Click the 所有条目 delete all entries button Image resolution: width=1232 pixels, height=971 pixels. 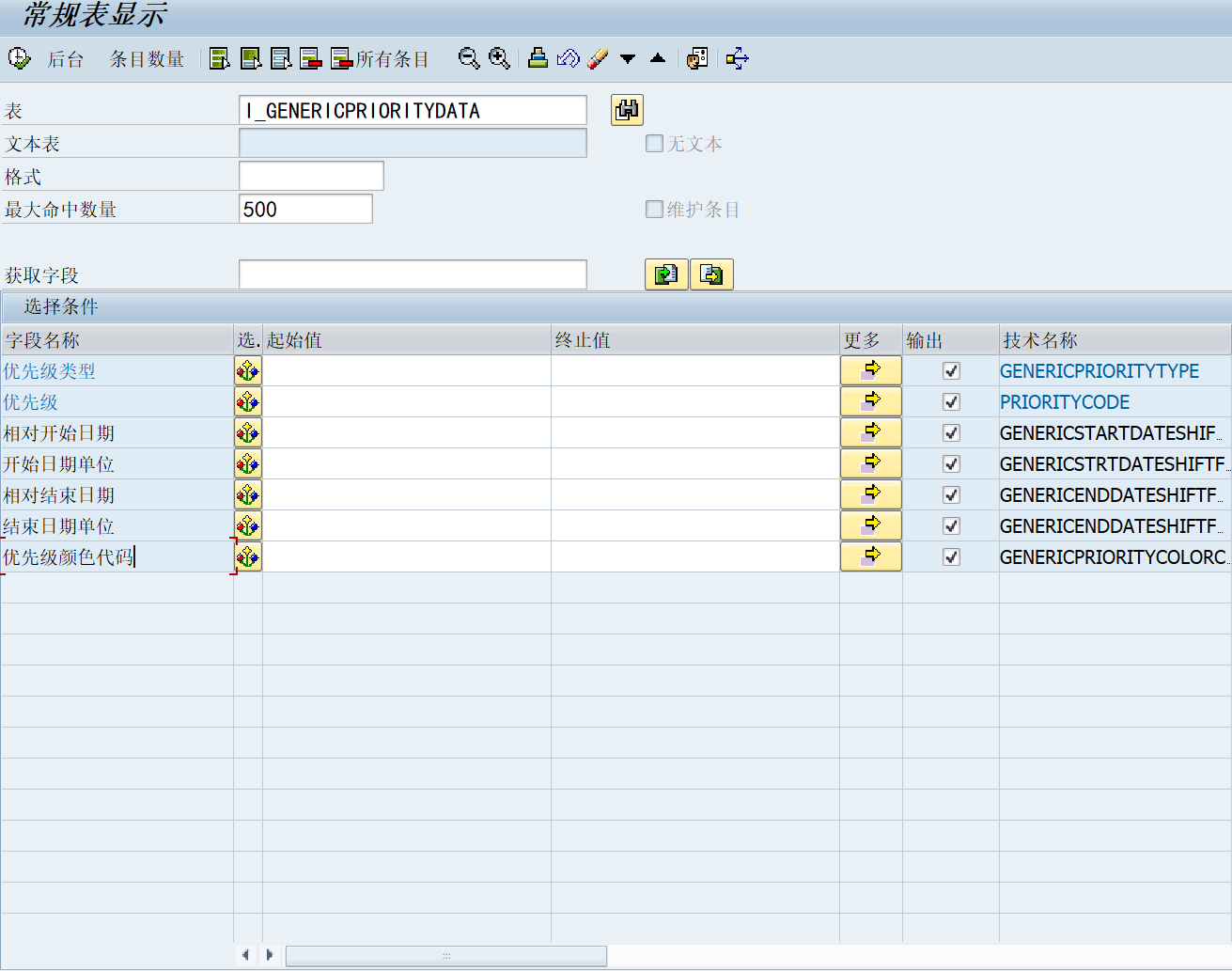click(x=380, y=59)
